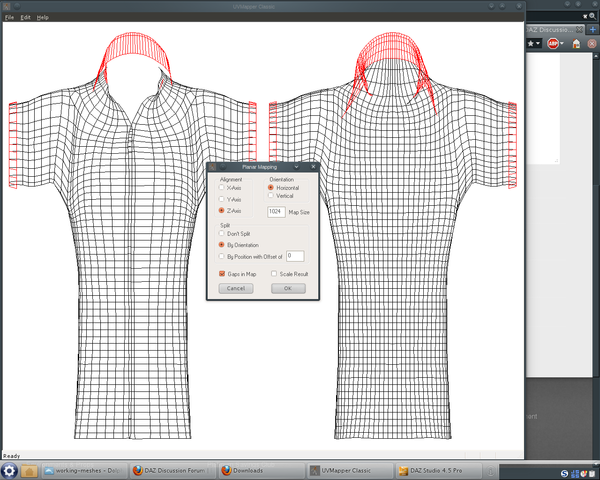Open the Help menu in UVMapper
600x480 pixels.
tap(42, 17)
